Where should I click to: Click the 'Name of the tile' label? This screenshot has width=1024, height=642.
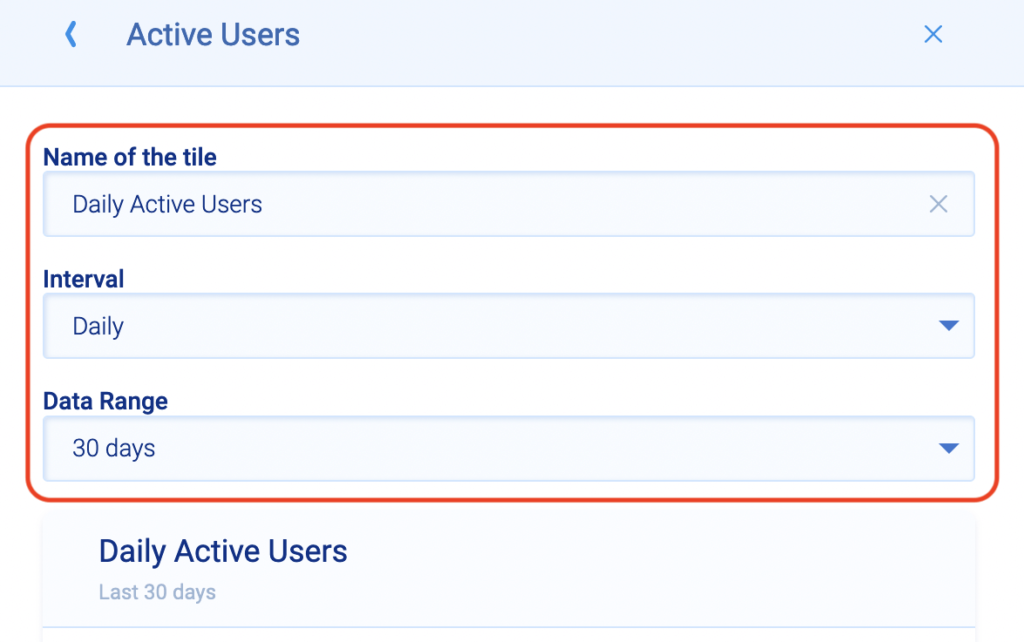[x=129, y=157]
